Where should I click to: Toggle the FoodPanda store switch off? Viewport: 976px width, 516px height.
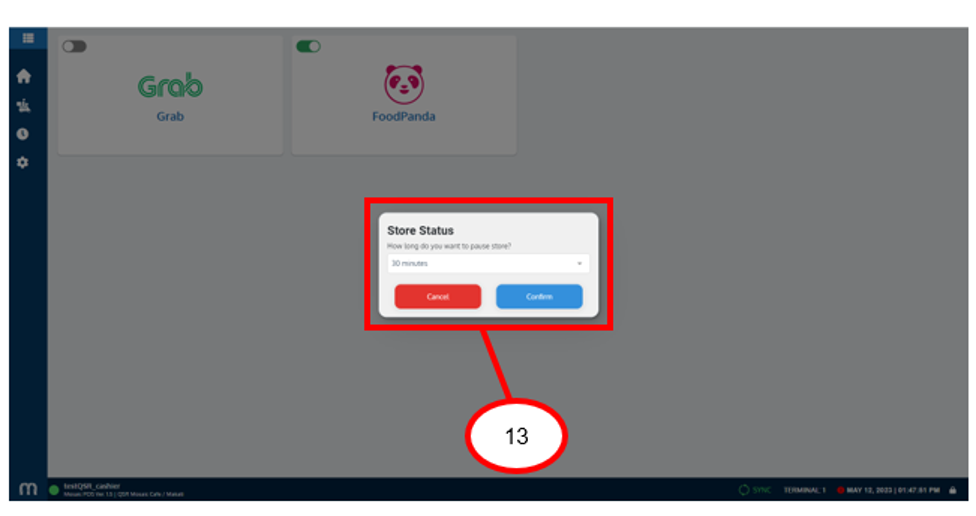tap(308, 47)
